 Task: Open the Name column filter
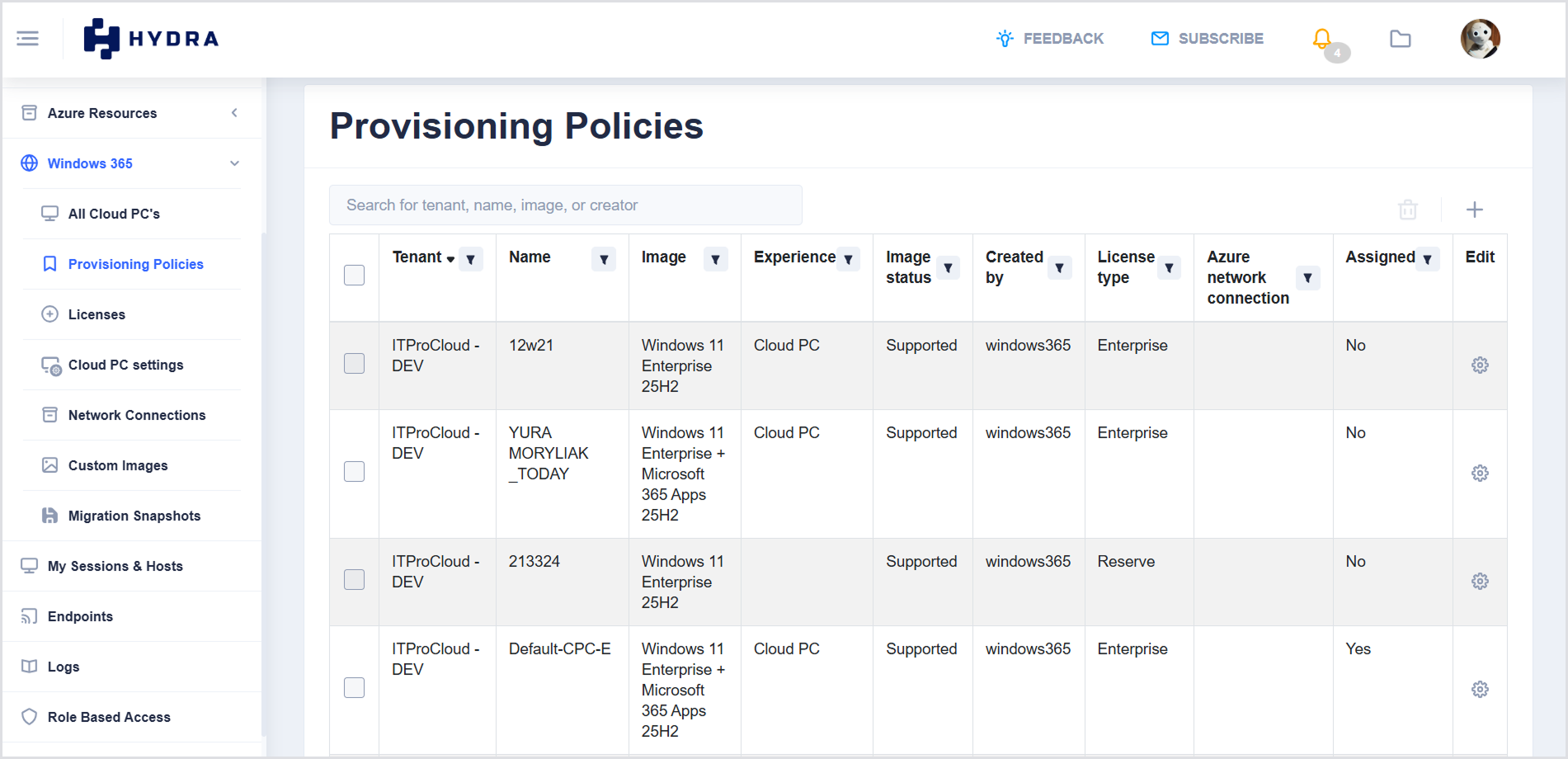604,259
